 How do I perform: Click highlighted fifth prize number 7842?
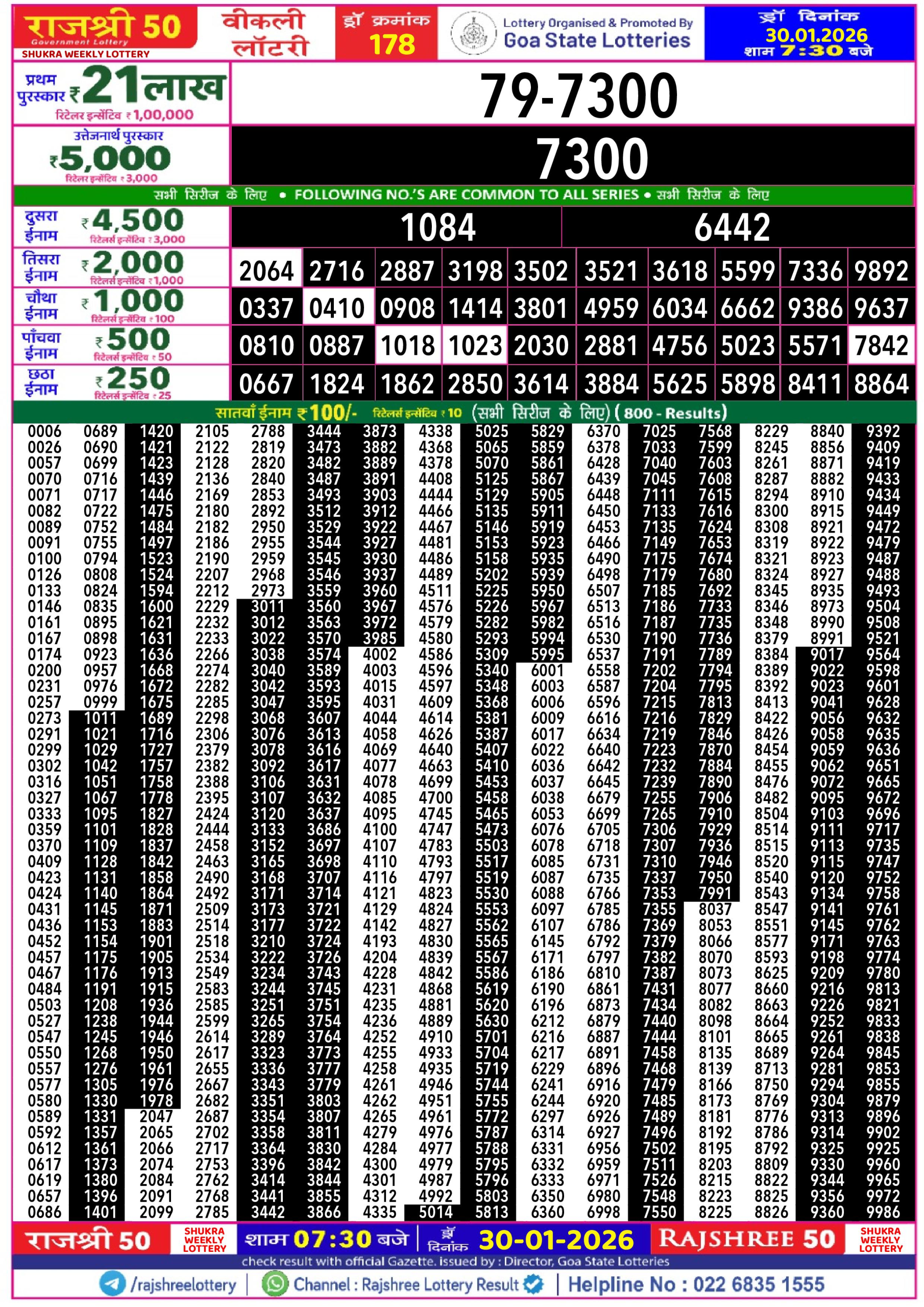click(x=881, y=346)
